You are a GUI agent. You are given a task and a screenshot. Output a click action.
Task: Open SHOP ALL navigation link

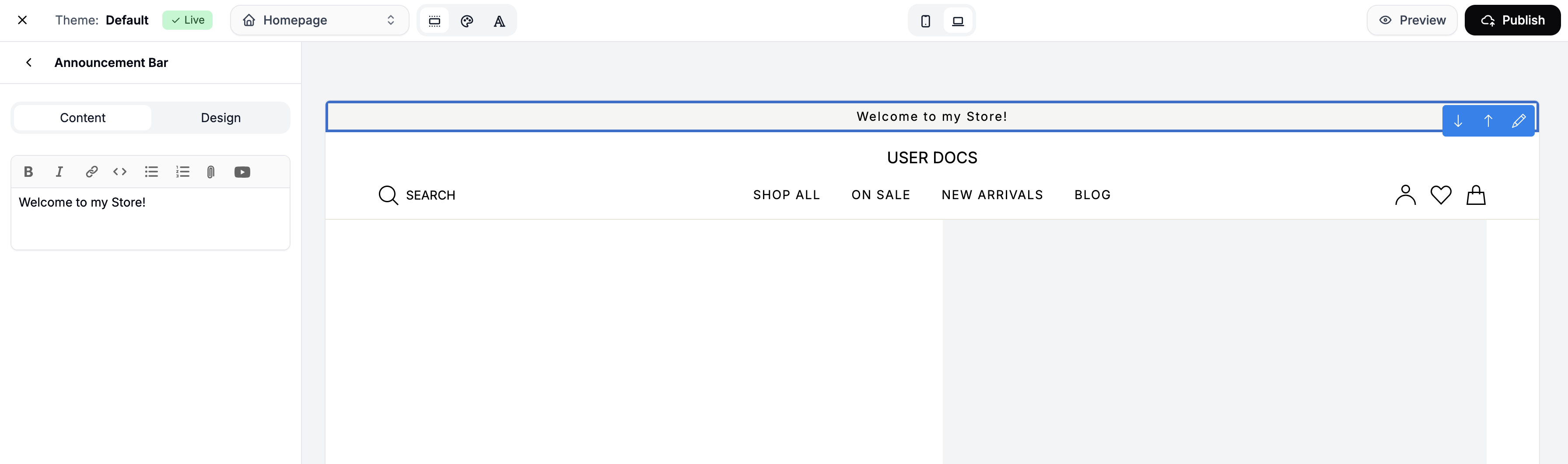coord(787,195)
